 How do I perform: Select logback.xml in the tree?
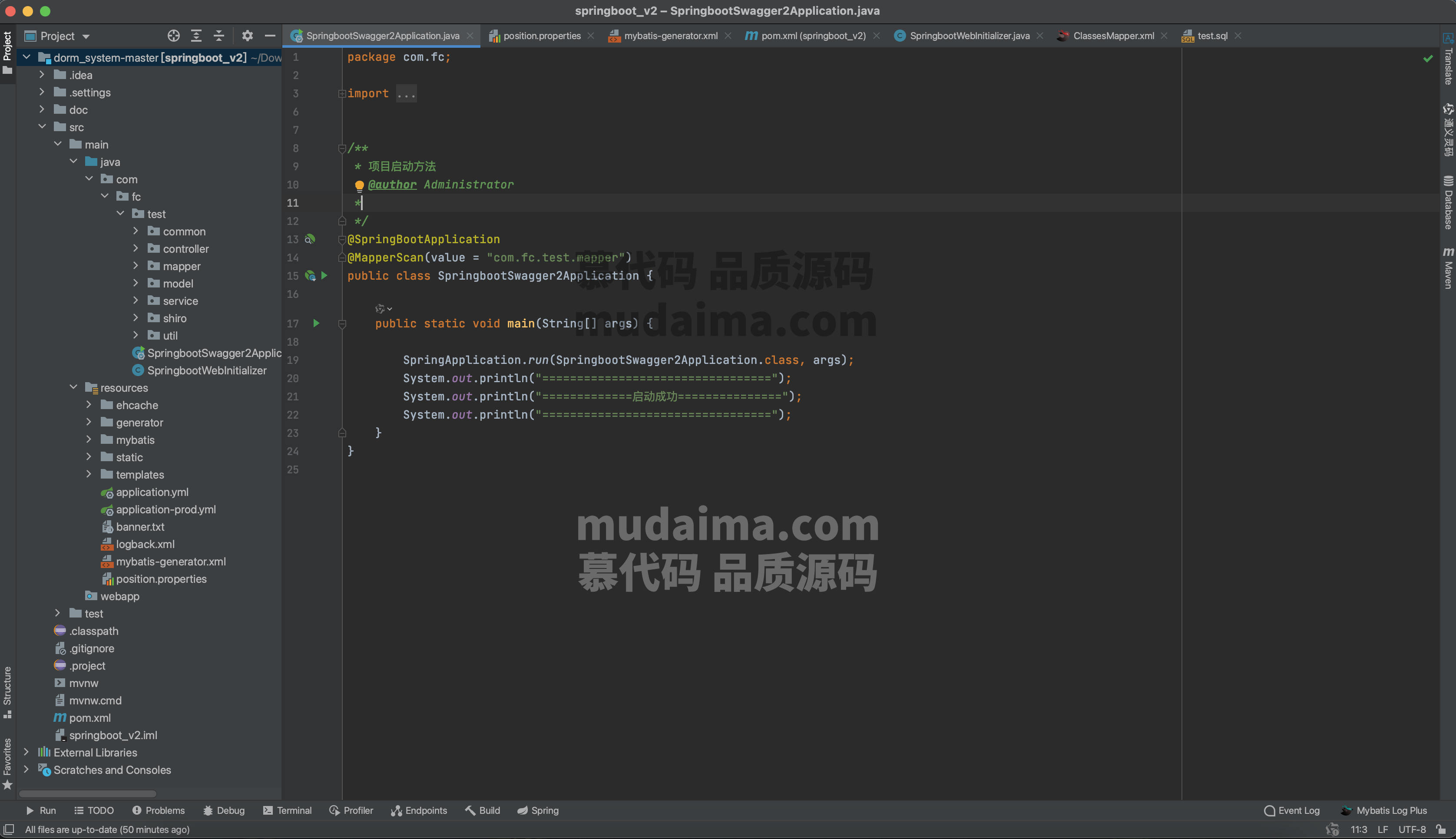click(138, 544)
